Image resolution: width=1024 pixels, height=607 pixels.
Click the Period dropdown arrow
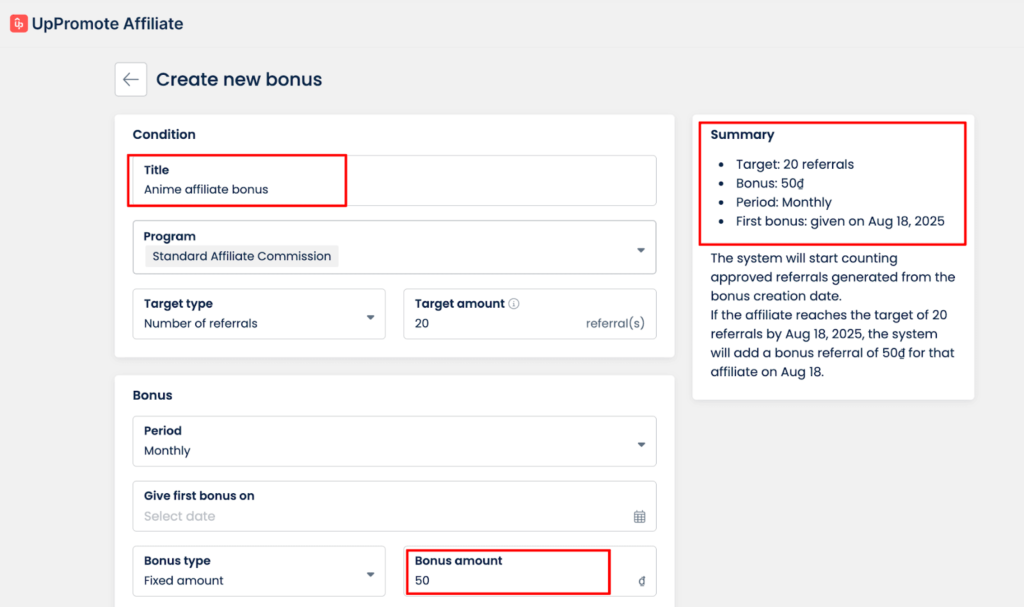pyautogui.click(x=641, y=445)
